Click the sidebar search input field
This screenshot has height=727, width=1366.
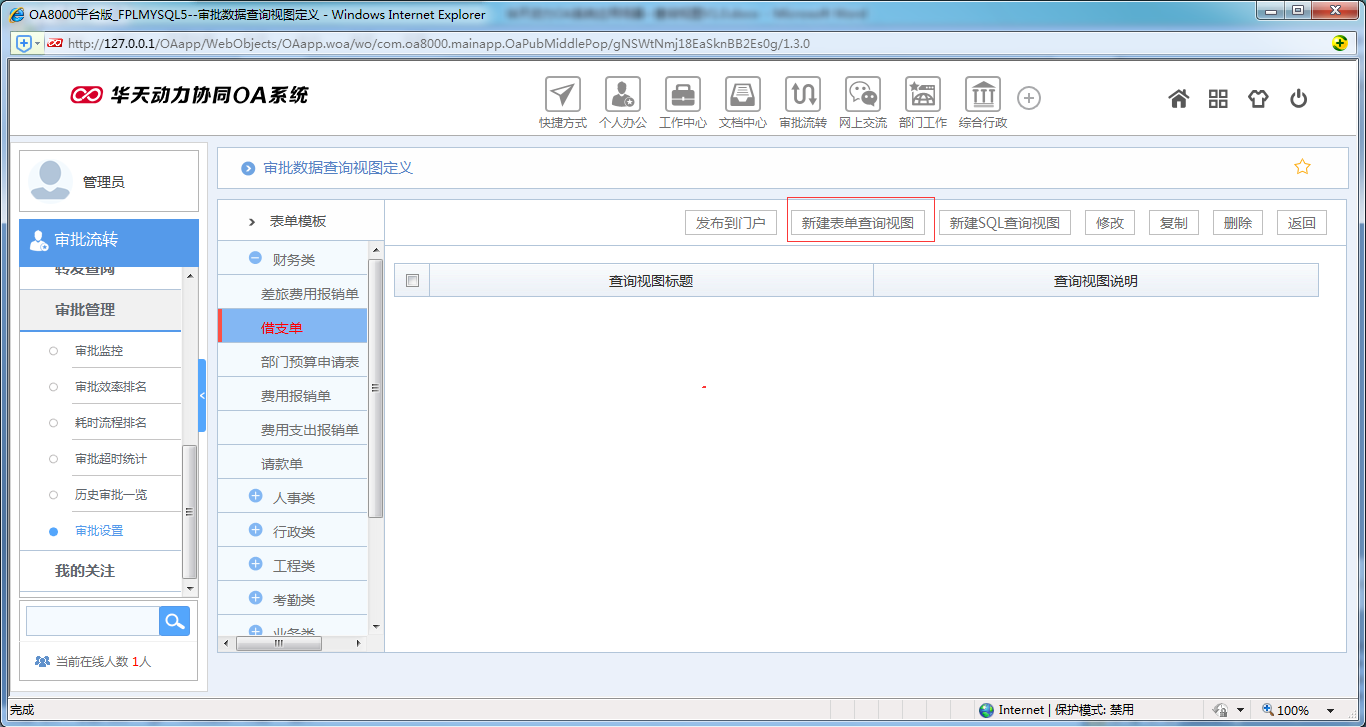coord(92,621)
